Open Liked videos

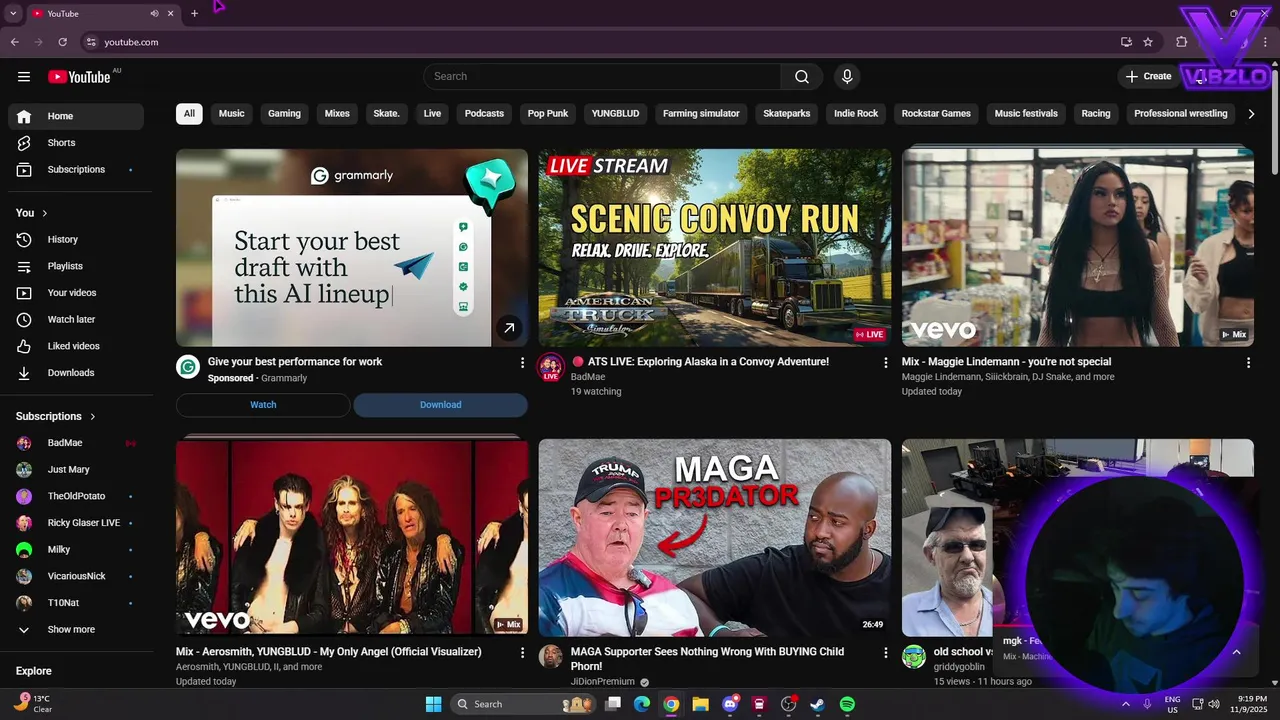point(76,346)
